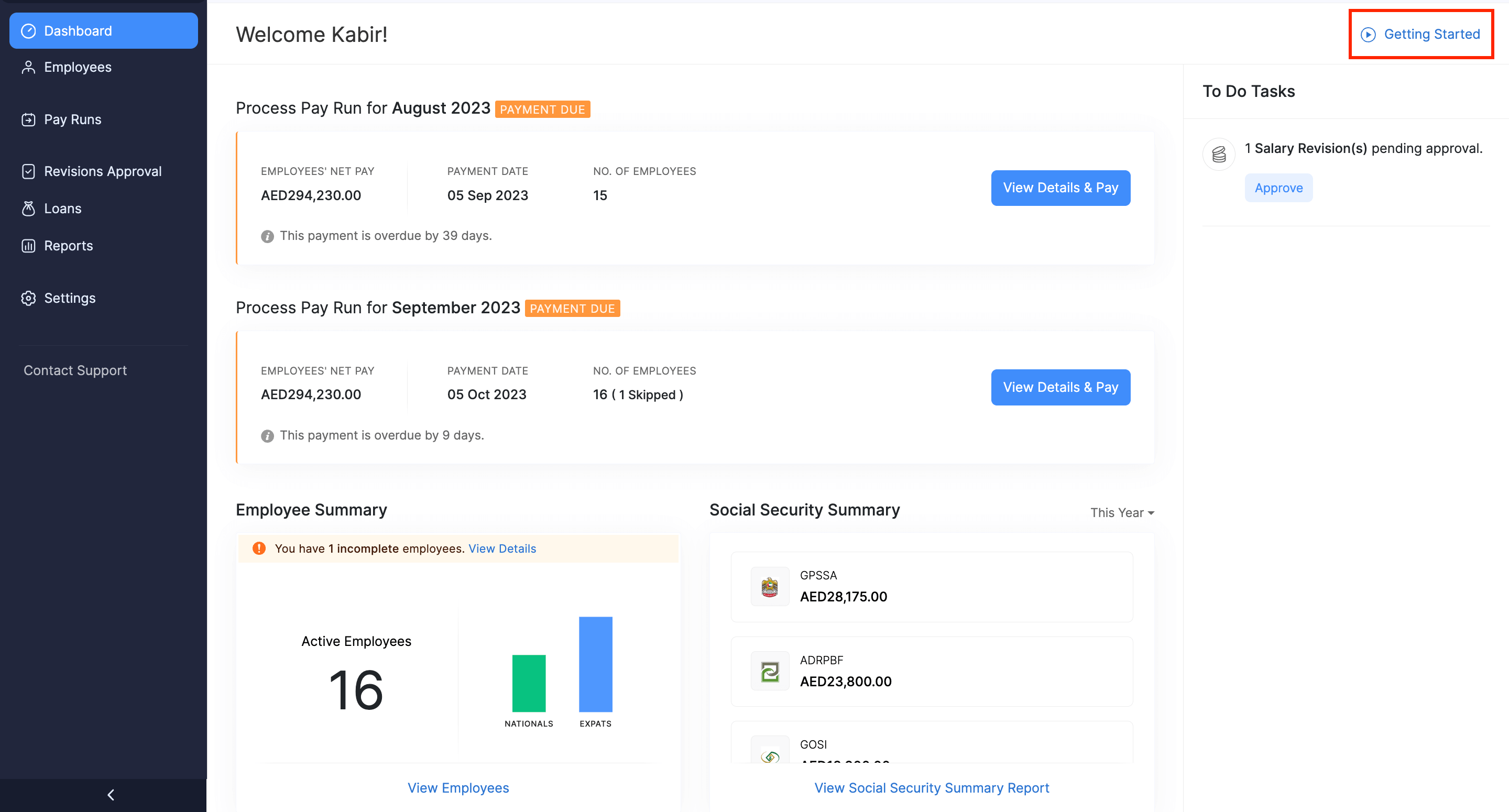Click the Loans money bag icon
The height and width of the screenshot is (812, 1509).
[x=28, y=209]
